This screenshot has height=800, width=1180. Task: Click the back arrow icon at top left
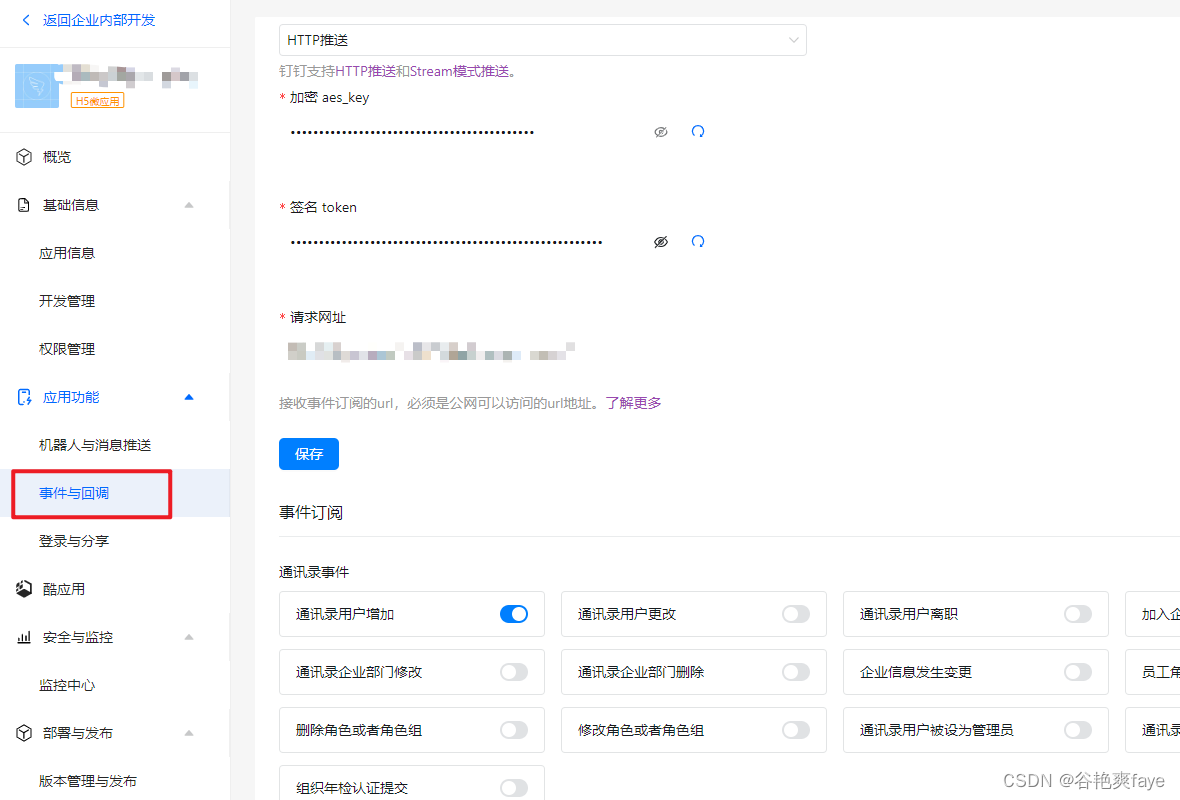click(x=26, y=20)
